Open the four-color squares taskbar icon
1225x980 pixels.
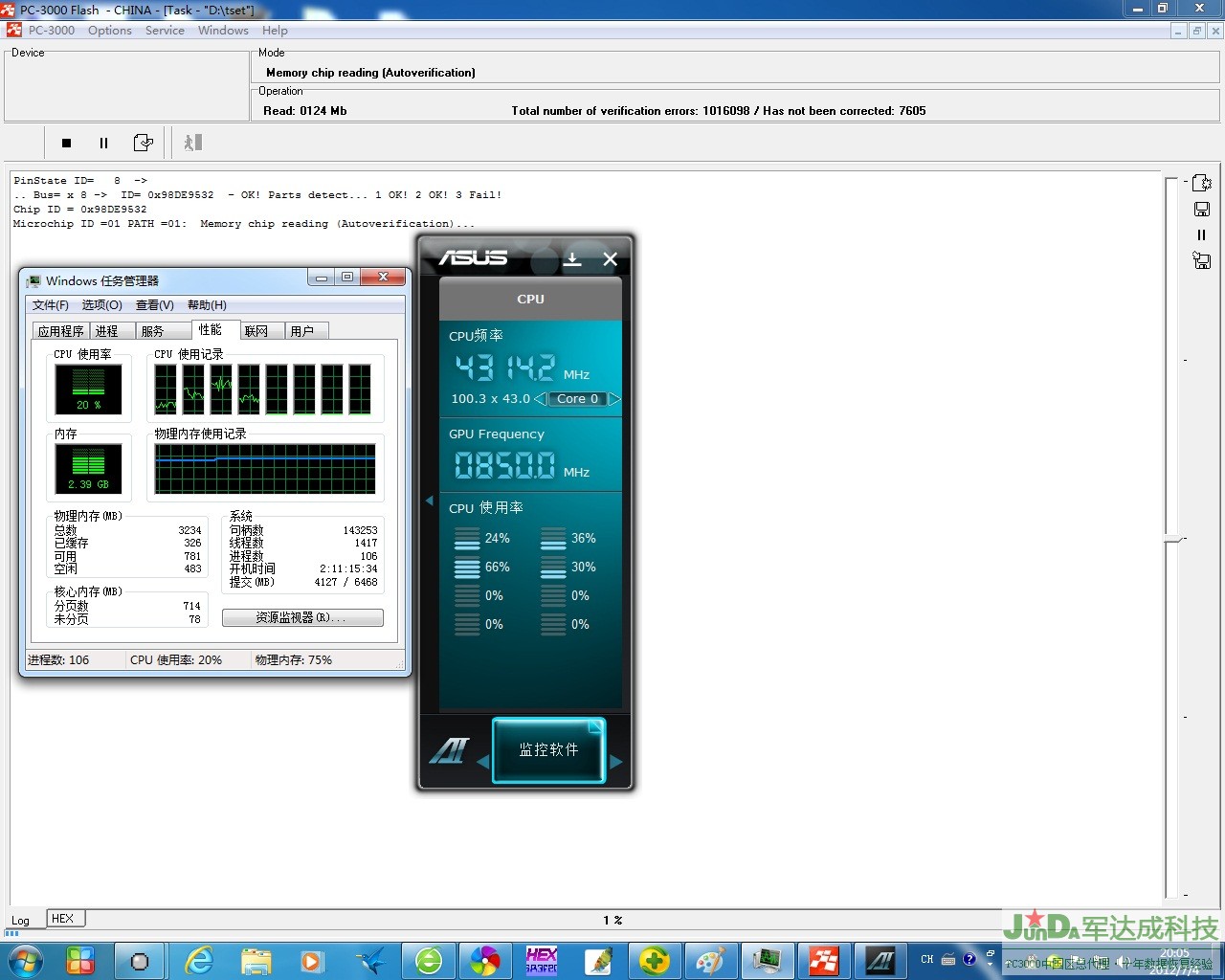tap(80, 961)
